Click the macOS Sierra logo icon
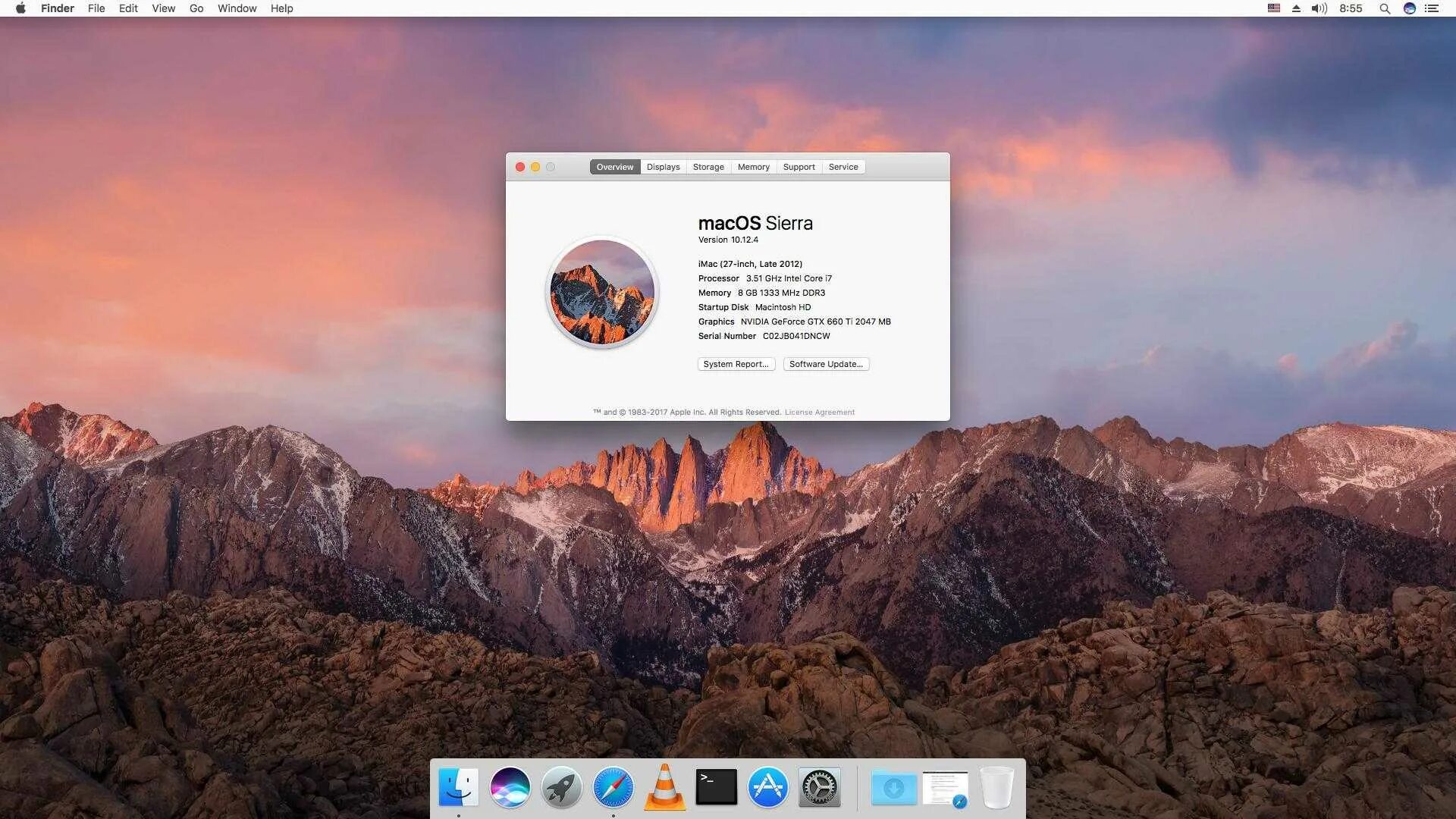 tap(602, 291)
